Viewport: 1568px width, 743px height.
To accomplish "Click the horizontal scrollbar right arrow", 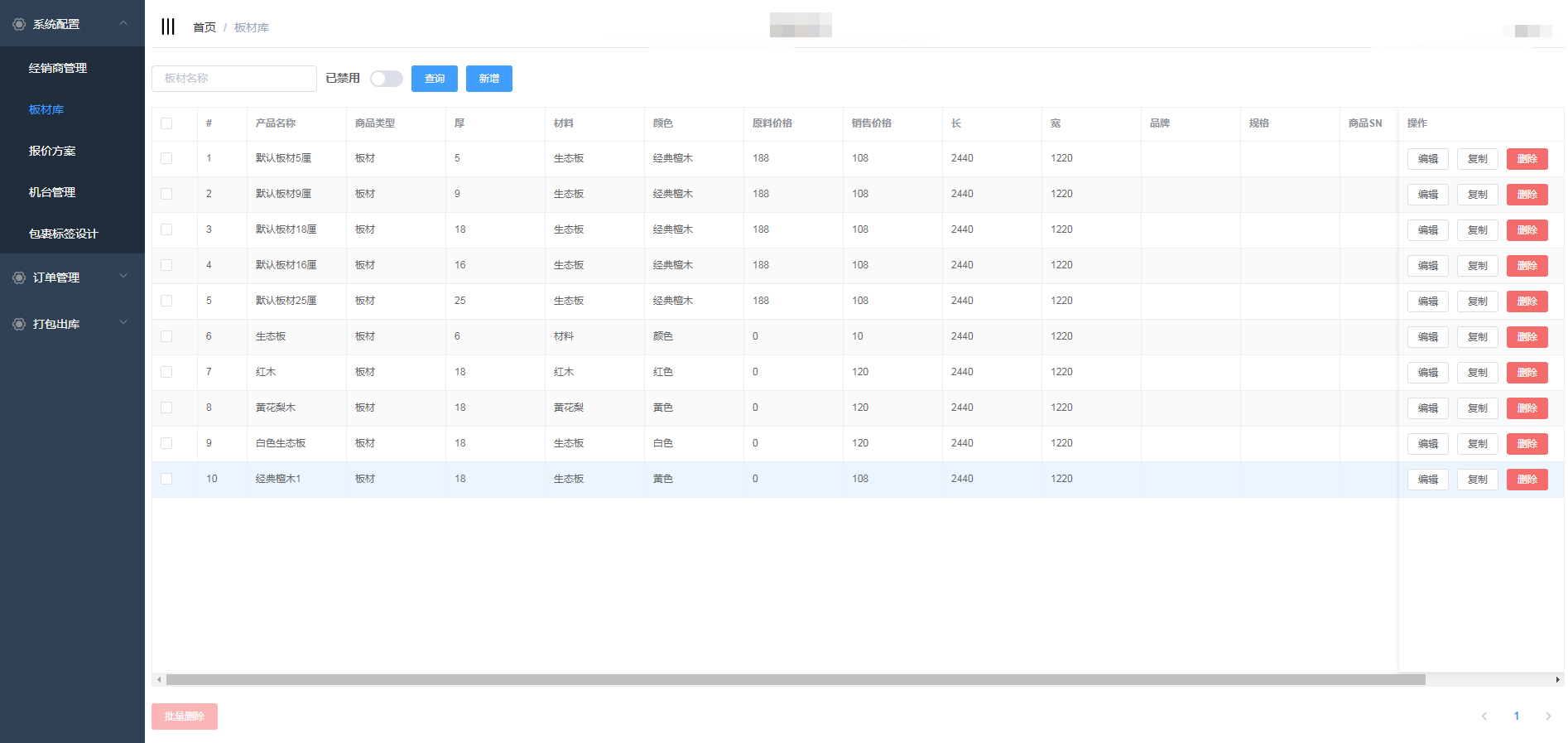I will 1557,680.
